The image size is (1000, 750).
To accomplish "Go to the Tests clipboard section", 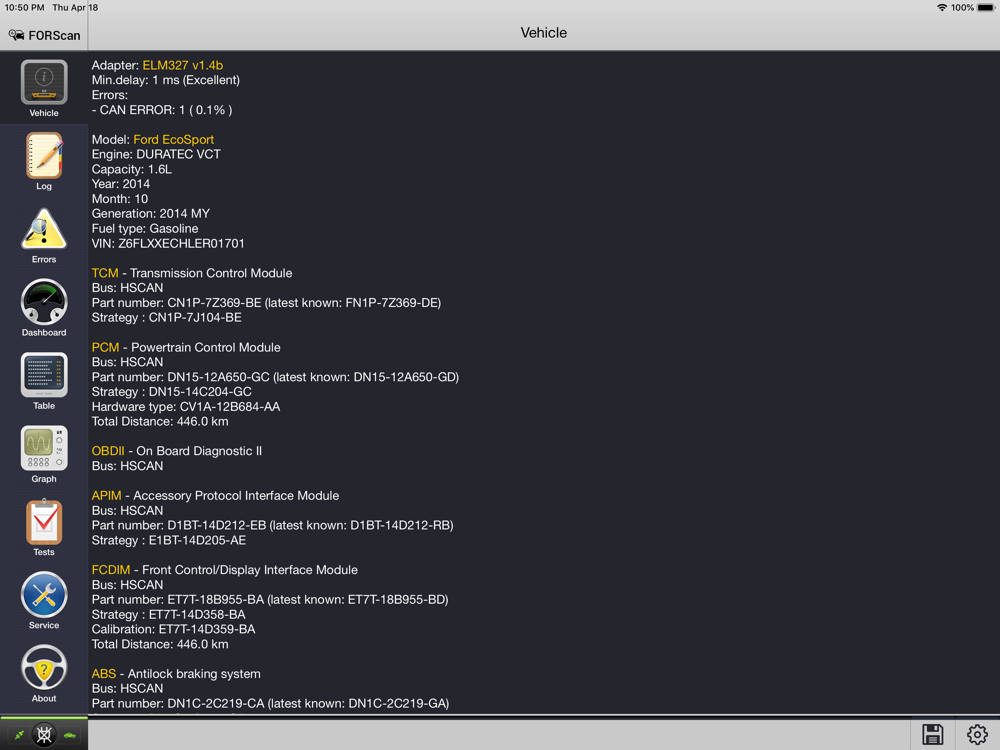I will [44, 528].
